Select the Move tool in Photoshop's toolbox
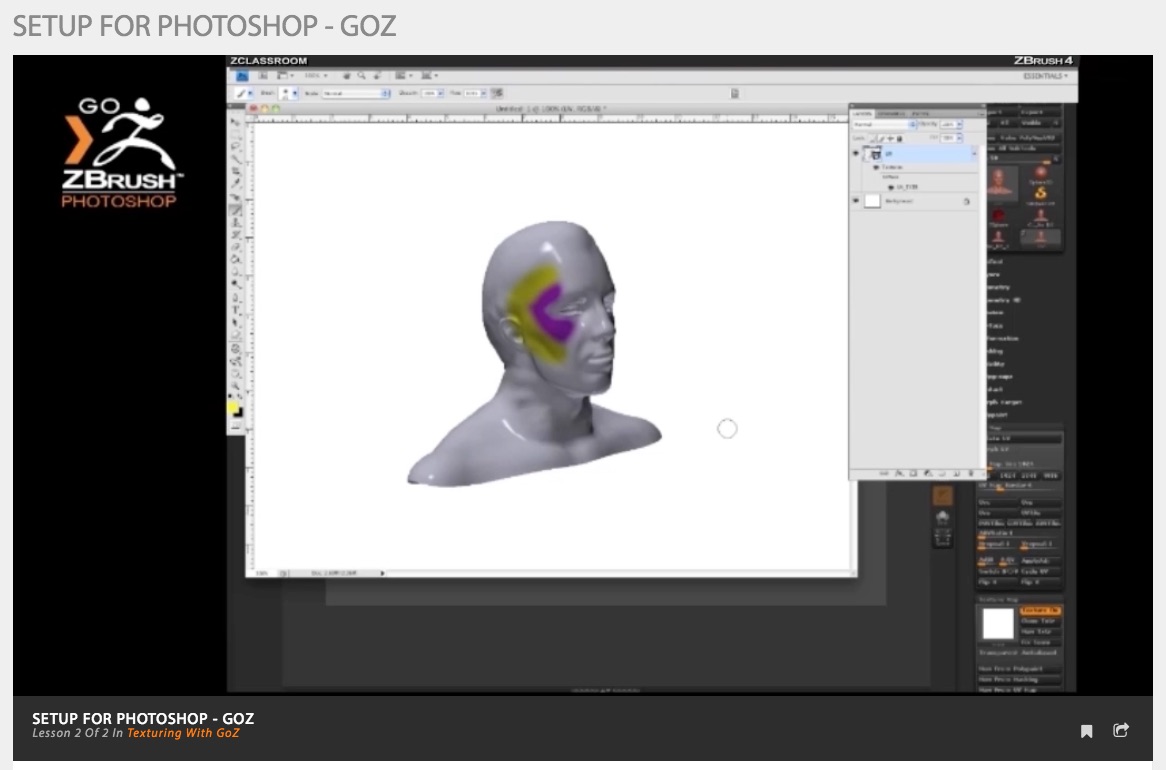This screenshot has height=770, width=1166. (236, 121)
